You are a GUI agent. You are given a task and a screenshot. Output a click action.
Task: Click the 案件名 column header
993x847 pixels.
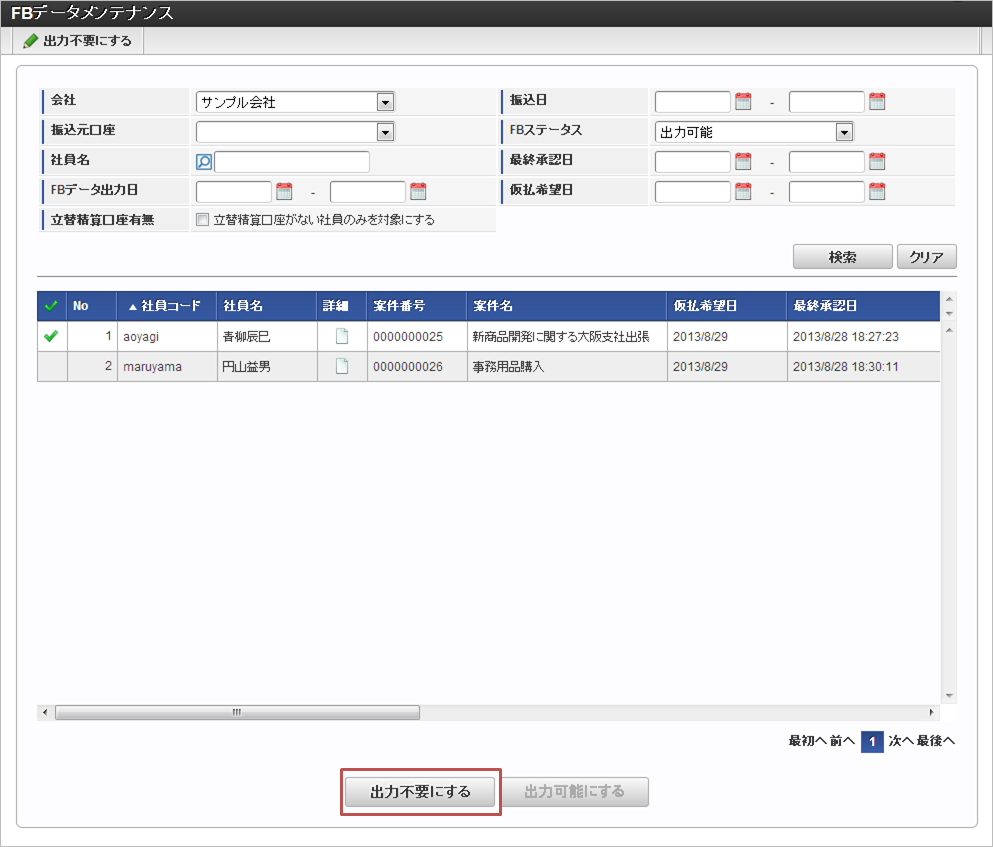click(567, 306)
